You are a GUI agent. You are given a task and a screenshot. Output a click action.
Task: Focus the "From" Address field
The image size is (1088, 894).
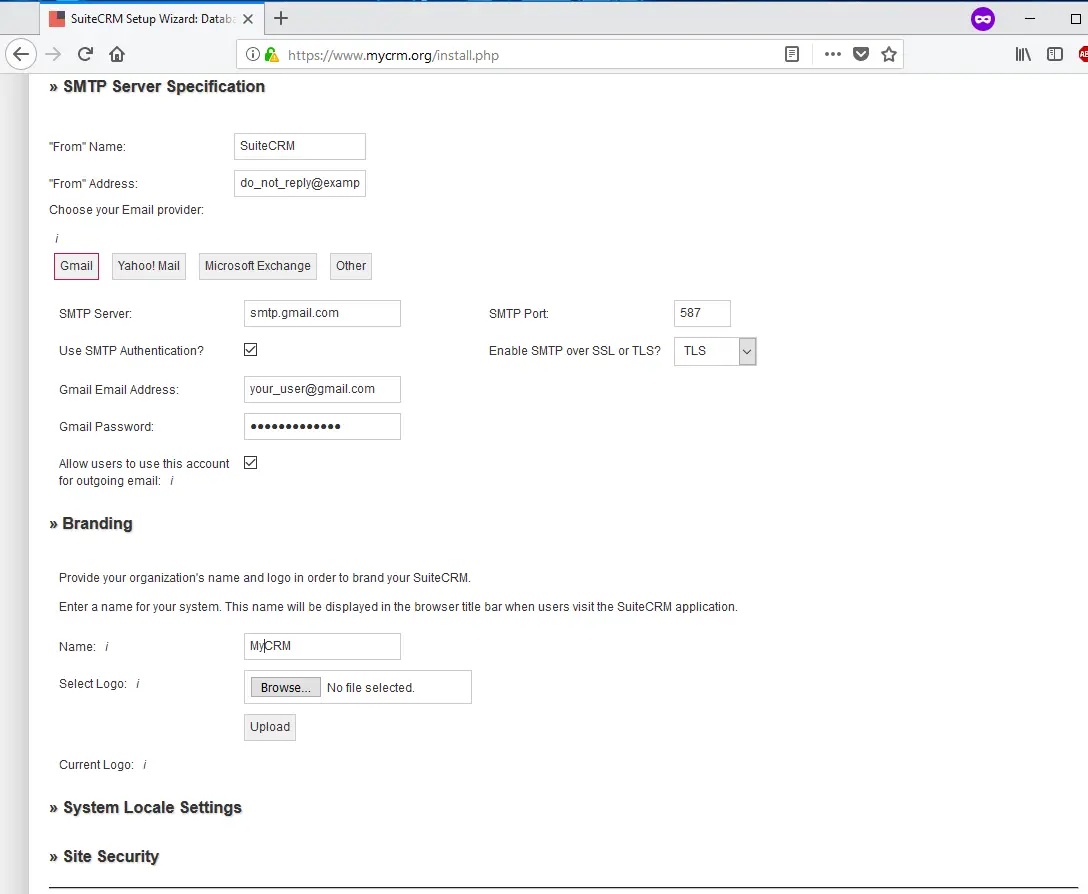pyautogui.click(x=300, y=183)
